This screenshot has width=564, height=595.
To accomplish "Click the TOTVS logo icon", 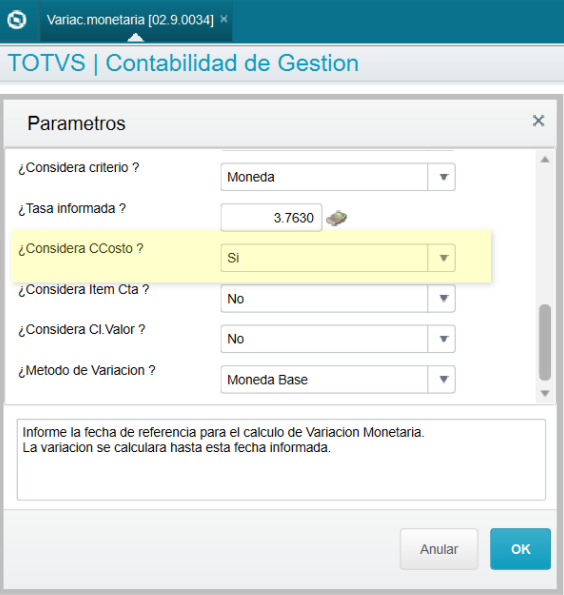I will [x=17, y=20].
